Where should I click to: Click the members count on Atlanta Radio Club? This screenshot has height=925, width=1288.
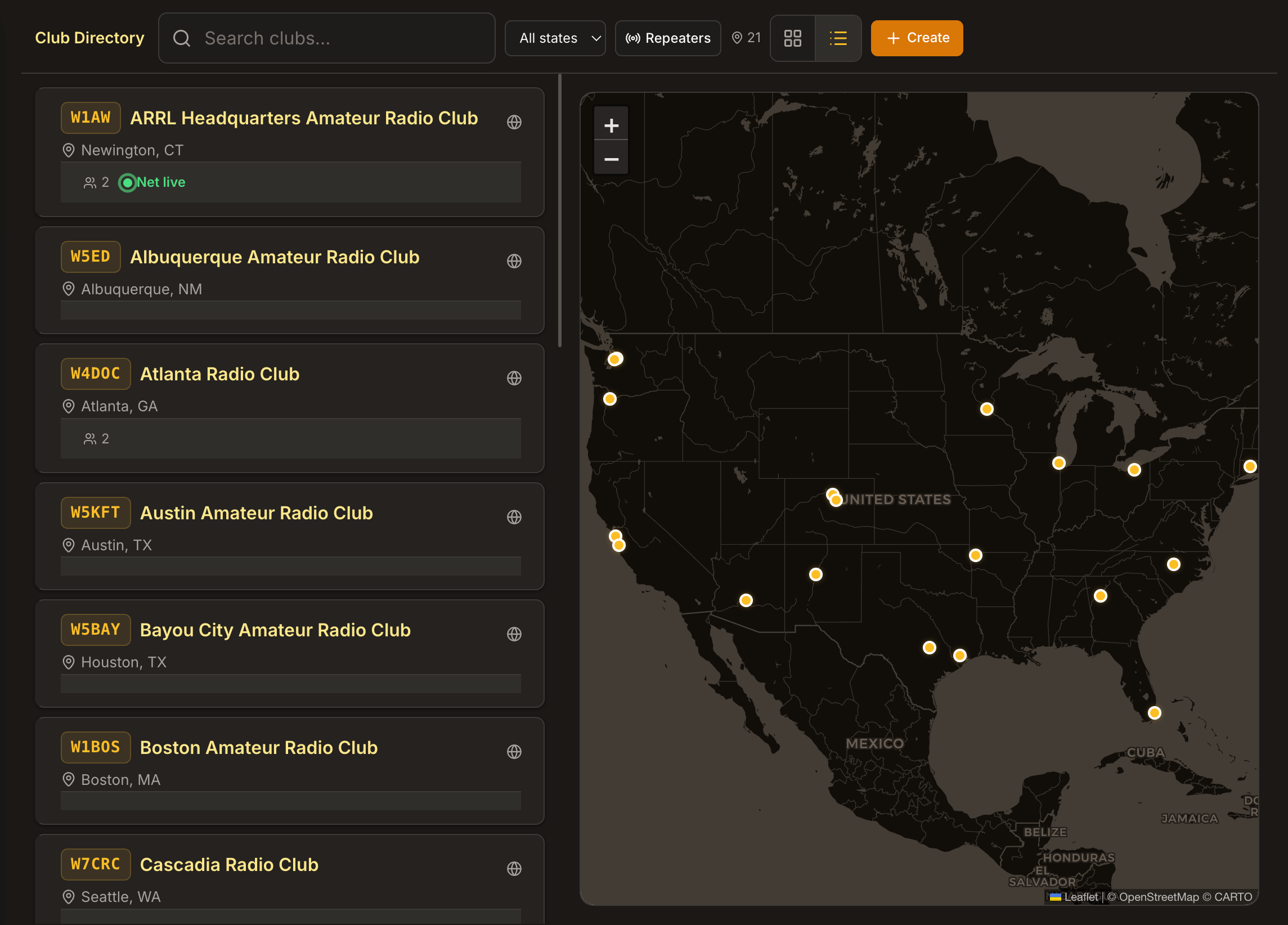coord(97,439)
